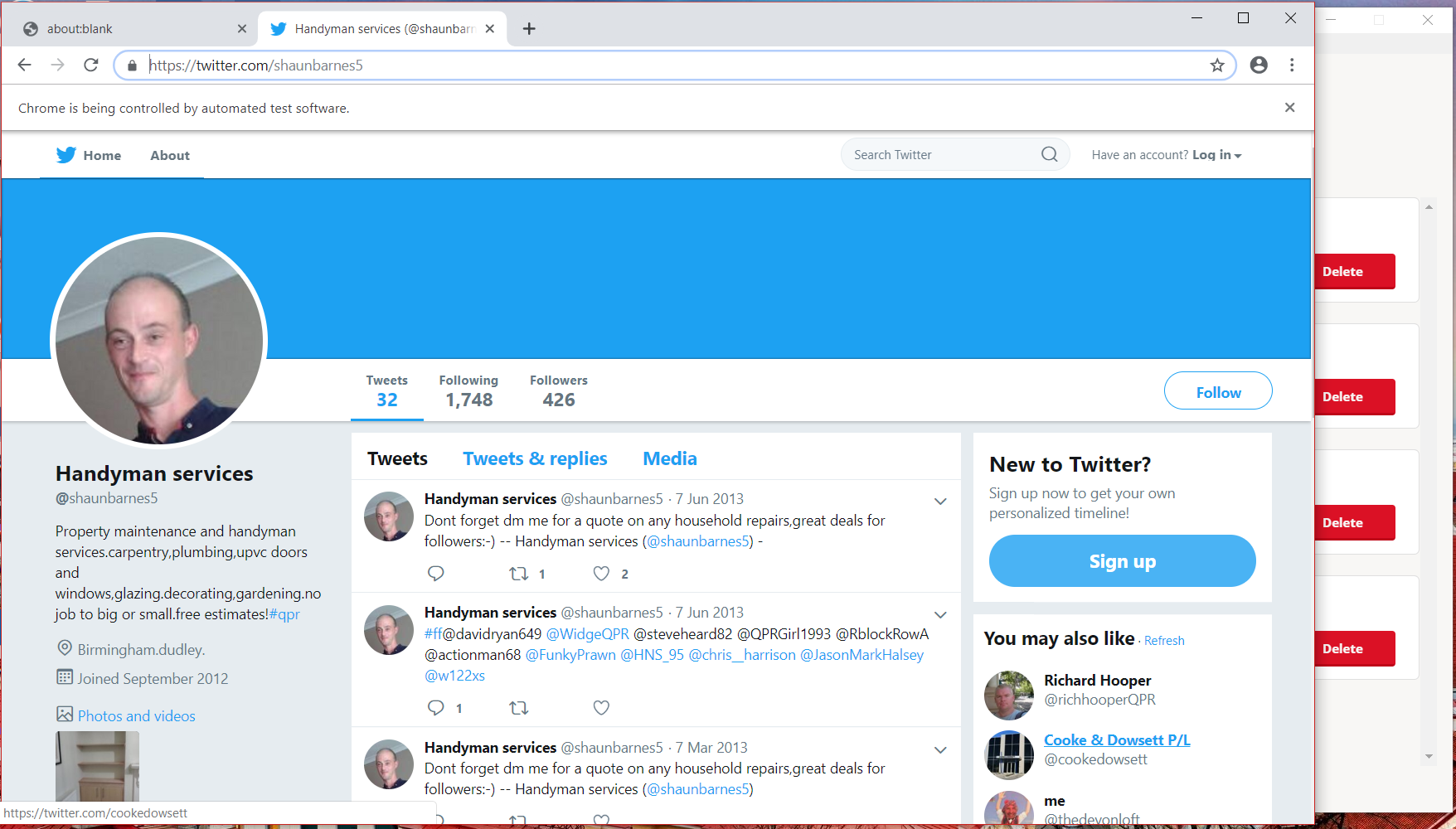The image size is (1456, 829).
Task: Click the picture icon beside Photos and videos
Action: click(x=65, y=714)
